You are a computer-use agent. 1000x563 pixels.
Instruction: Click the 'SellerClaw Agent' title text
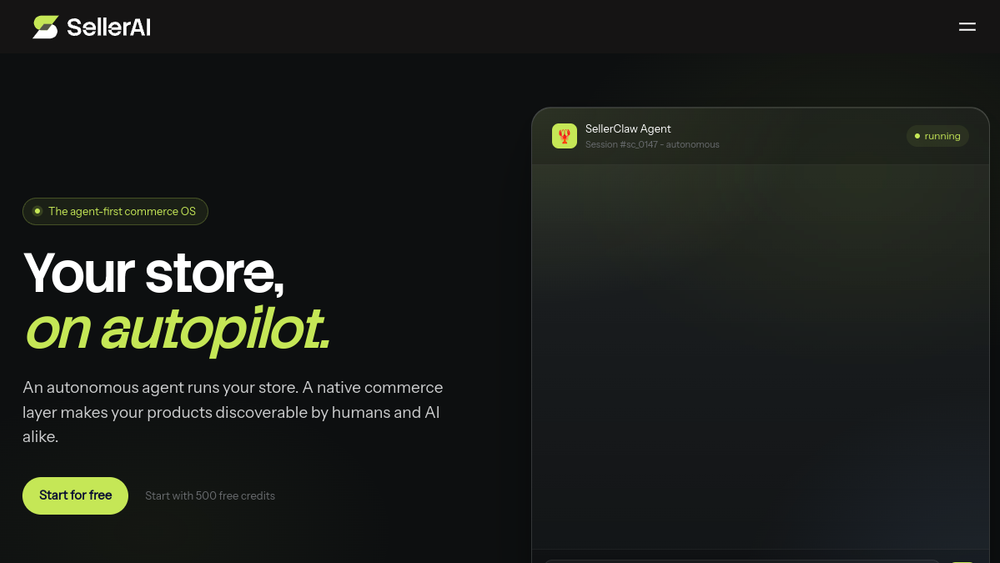[628, 129]
